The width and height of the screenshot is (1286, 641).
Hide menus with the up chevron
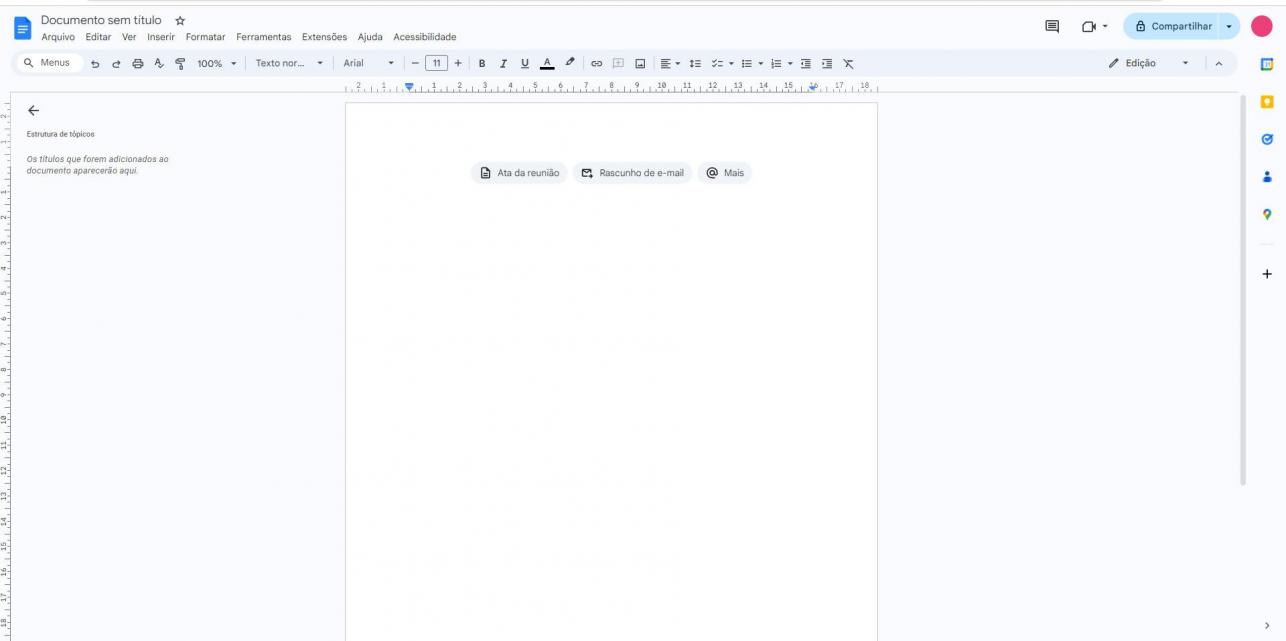click(x=1218, y=63)
